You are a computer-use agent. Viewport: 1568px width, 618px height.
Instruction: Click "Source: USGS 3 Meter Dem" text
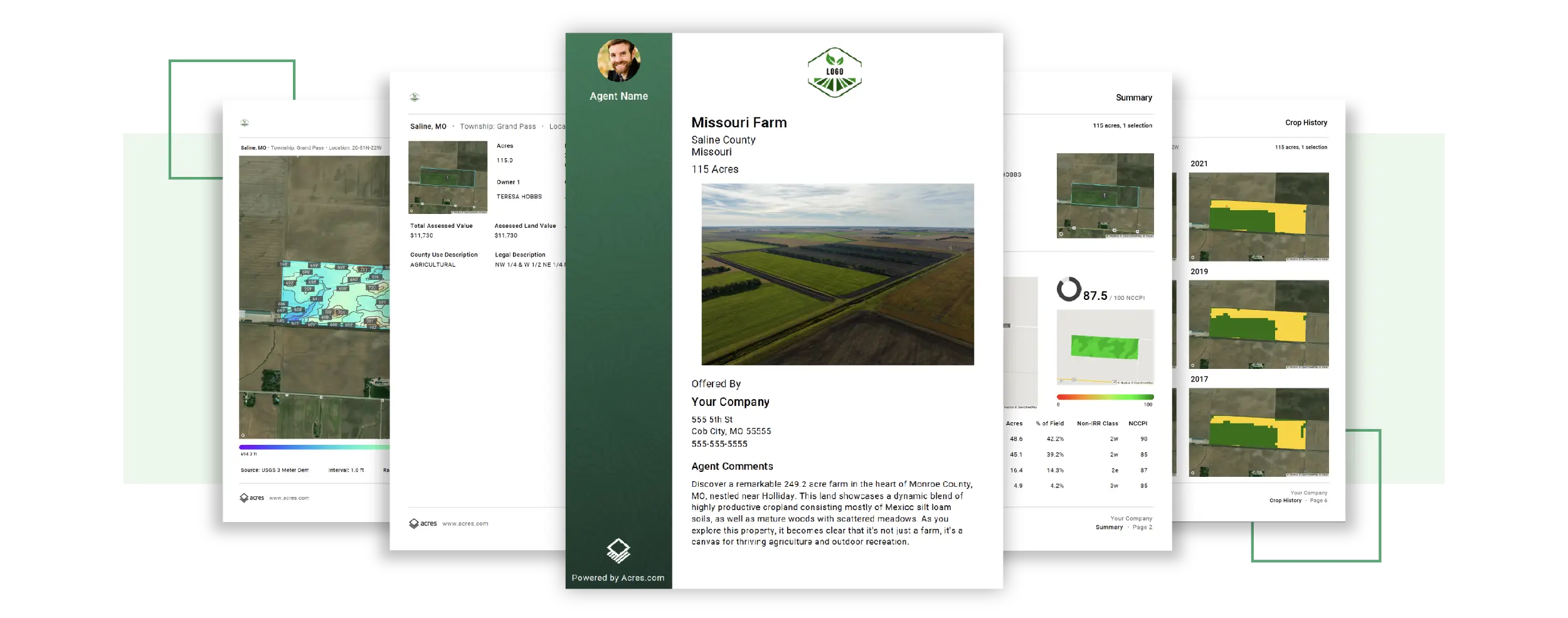pos(275,470)
